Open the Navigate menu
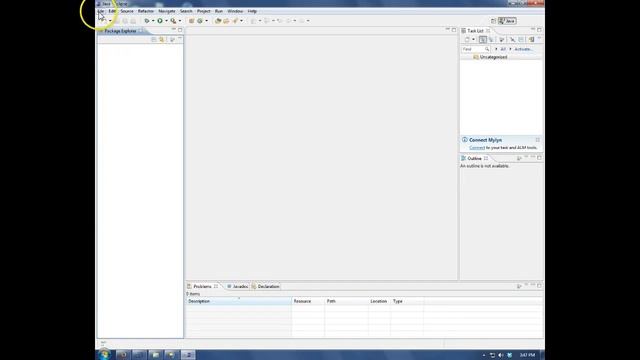Viewport: 640px width, 360px height. [x=167, y=11]
